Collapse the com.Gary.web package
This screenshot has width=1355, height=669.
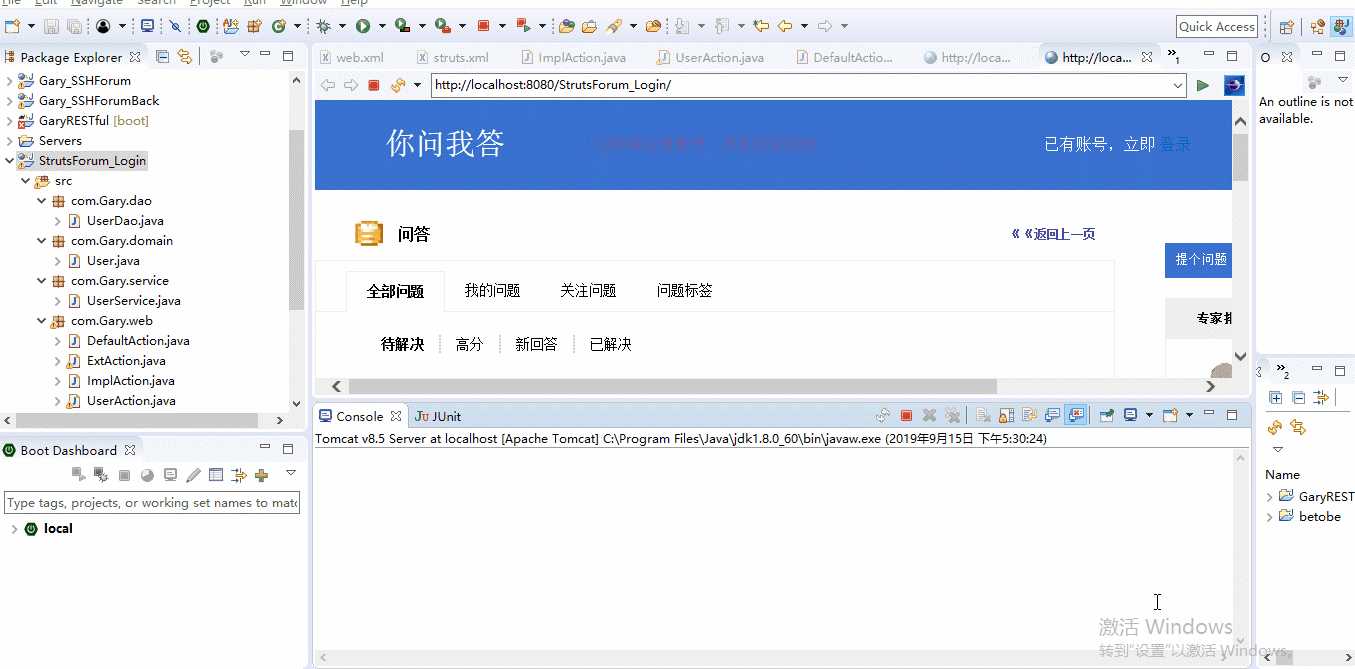pos(42,321)
